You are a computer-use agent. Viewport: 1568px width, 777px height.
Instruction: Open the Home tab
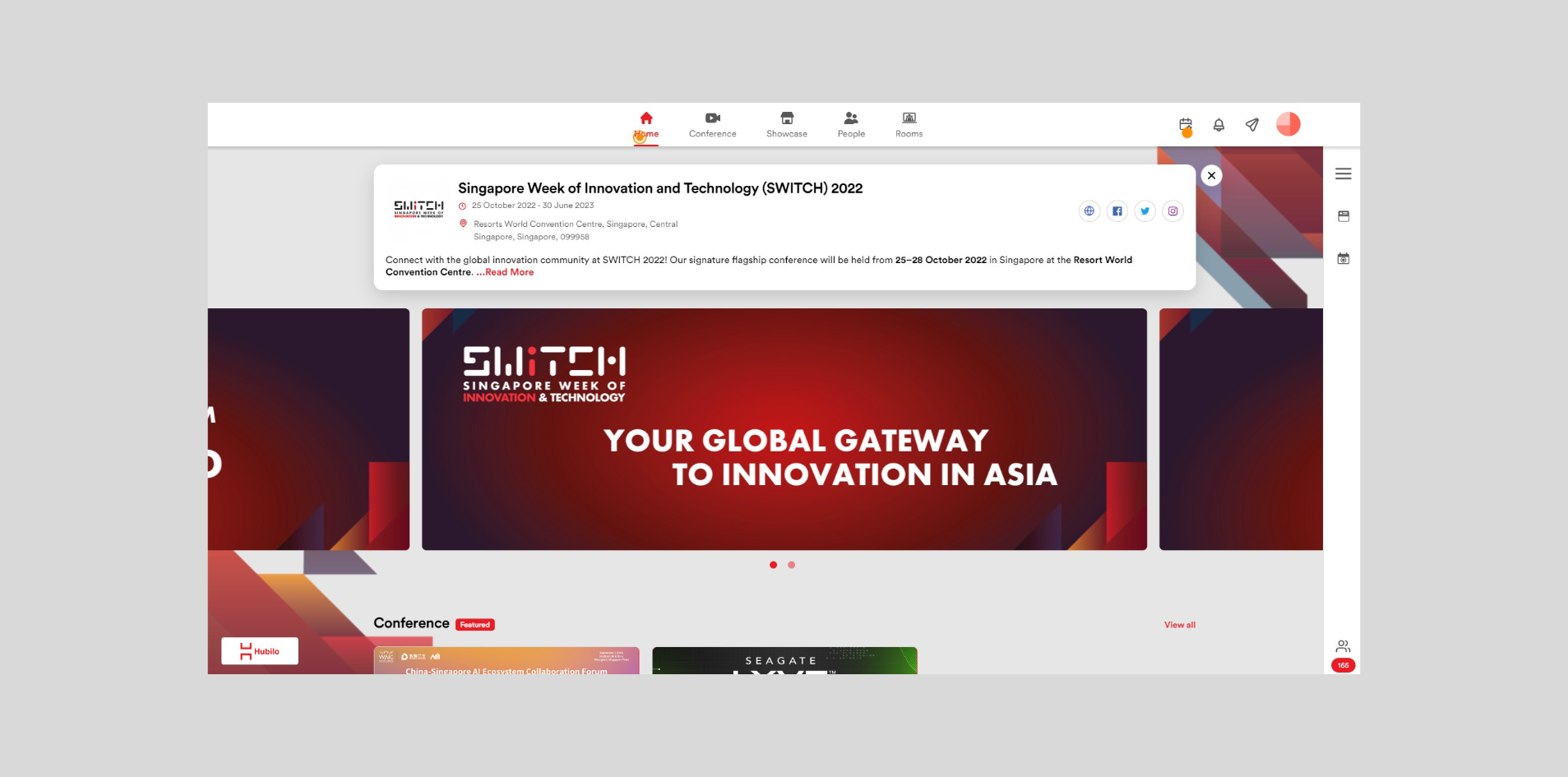click(646, 125)
